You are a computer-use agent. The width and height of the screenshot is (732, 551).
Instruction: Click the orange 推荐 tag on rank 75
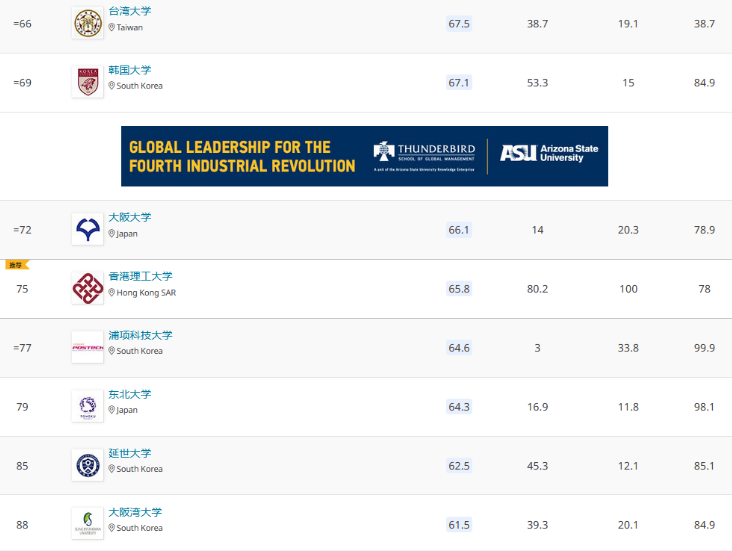17,265
